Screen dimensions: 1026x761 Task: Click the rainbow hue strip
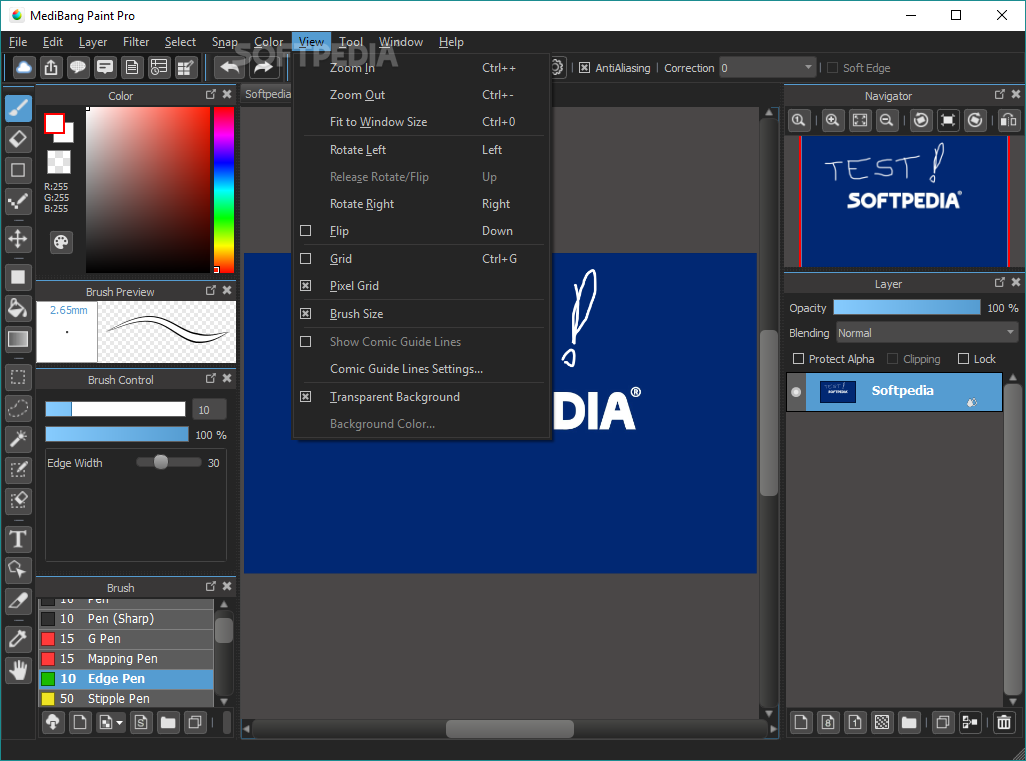tap(224, 190)
